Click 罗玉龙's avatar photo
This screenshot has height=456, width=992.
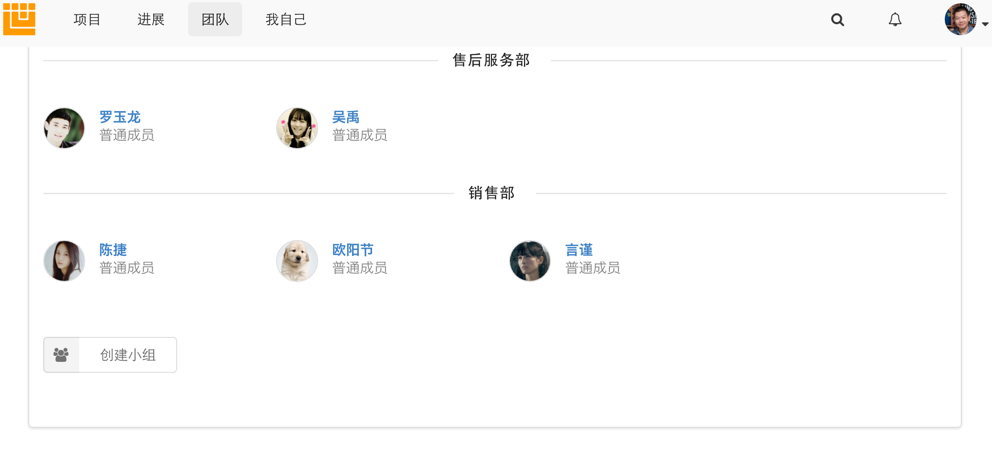coord(64,128)
